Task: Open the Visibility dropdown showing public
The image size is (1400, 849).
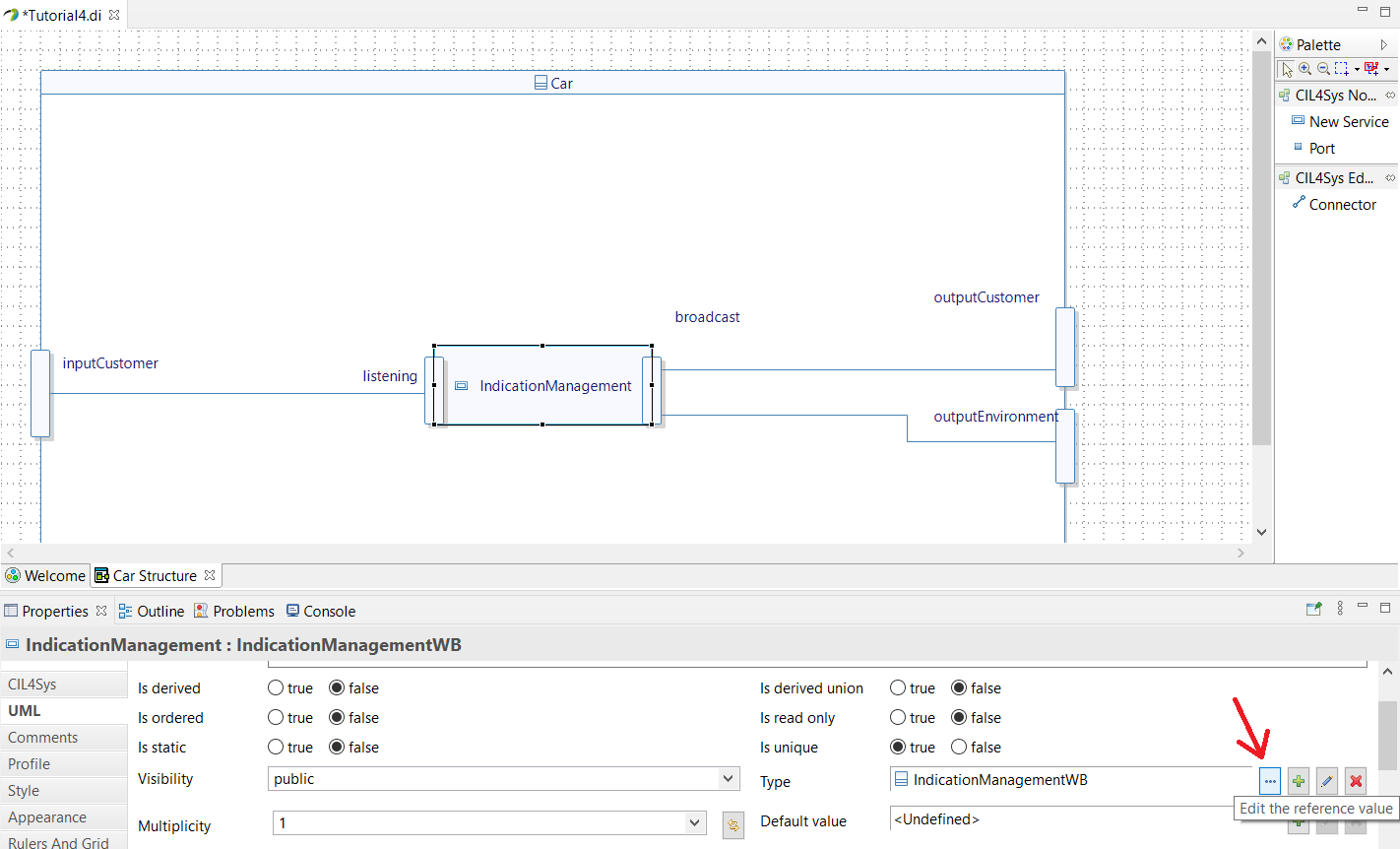Action: coord(503,779)
